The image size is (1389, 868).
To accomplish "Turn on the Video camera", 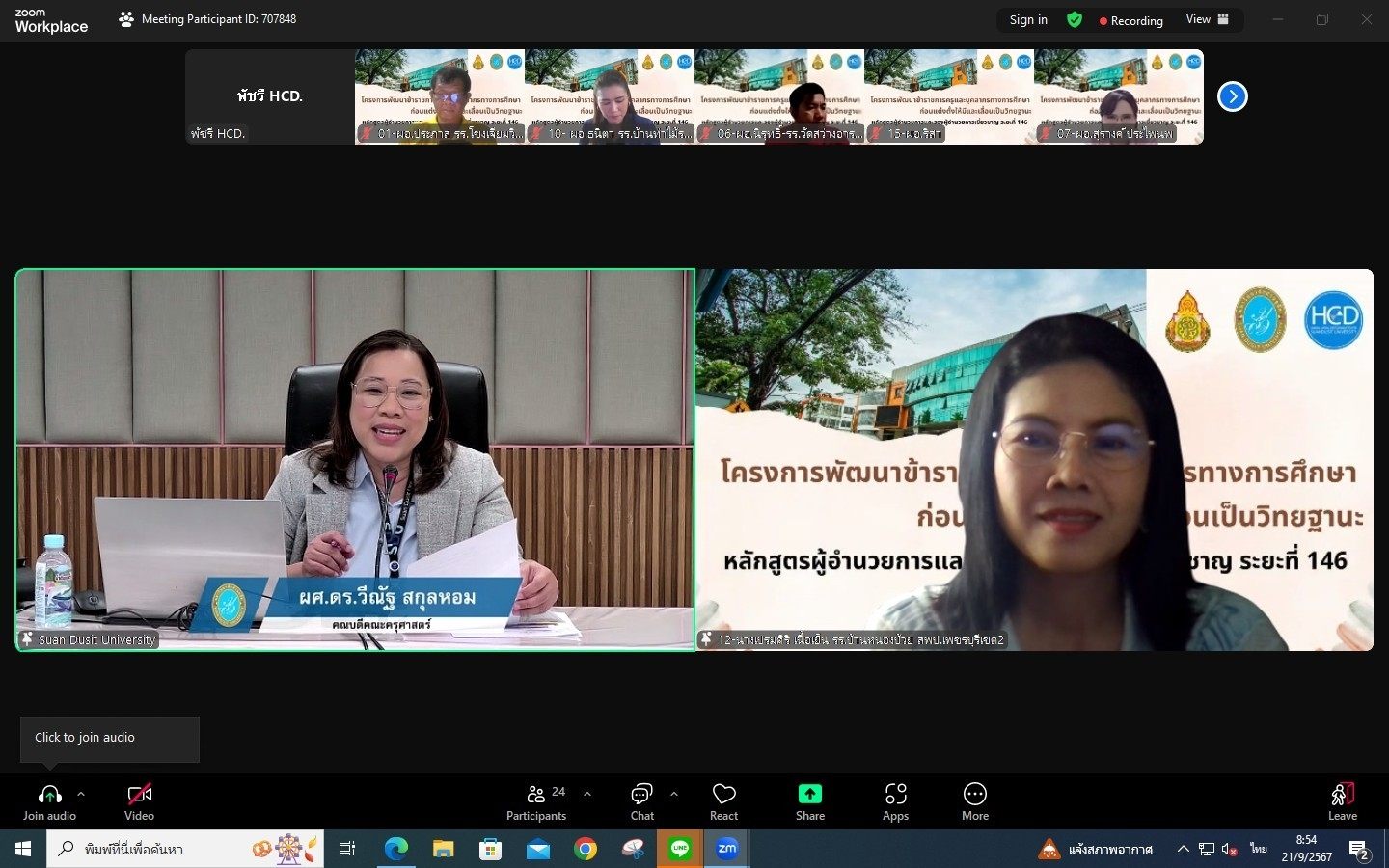I will pyautogui.click(x=139, y=795).
